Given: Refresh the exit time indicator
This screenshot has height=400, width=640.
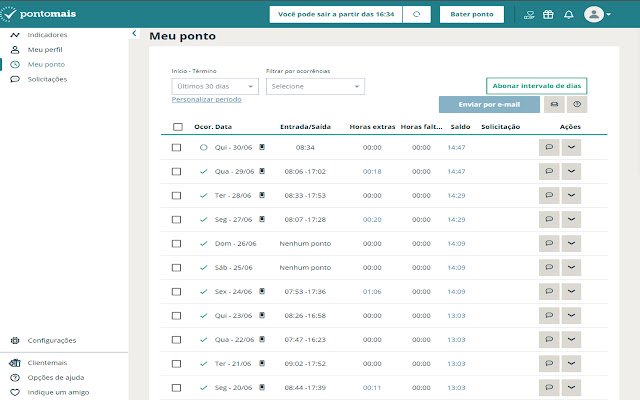Looking at the screenshot, I should point(416,14).
